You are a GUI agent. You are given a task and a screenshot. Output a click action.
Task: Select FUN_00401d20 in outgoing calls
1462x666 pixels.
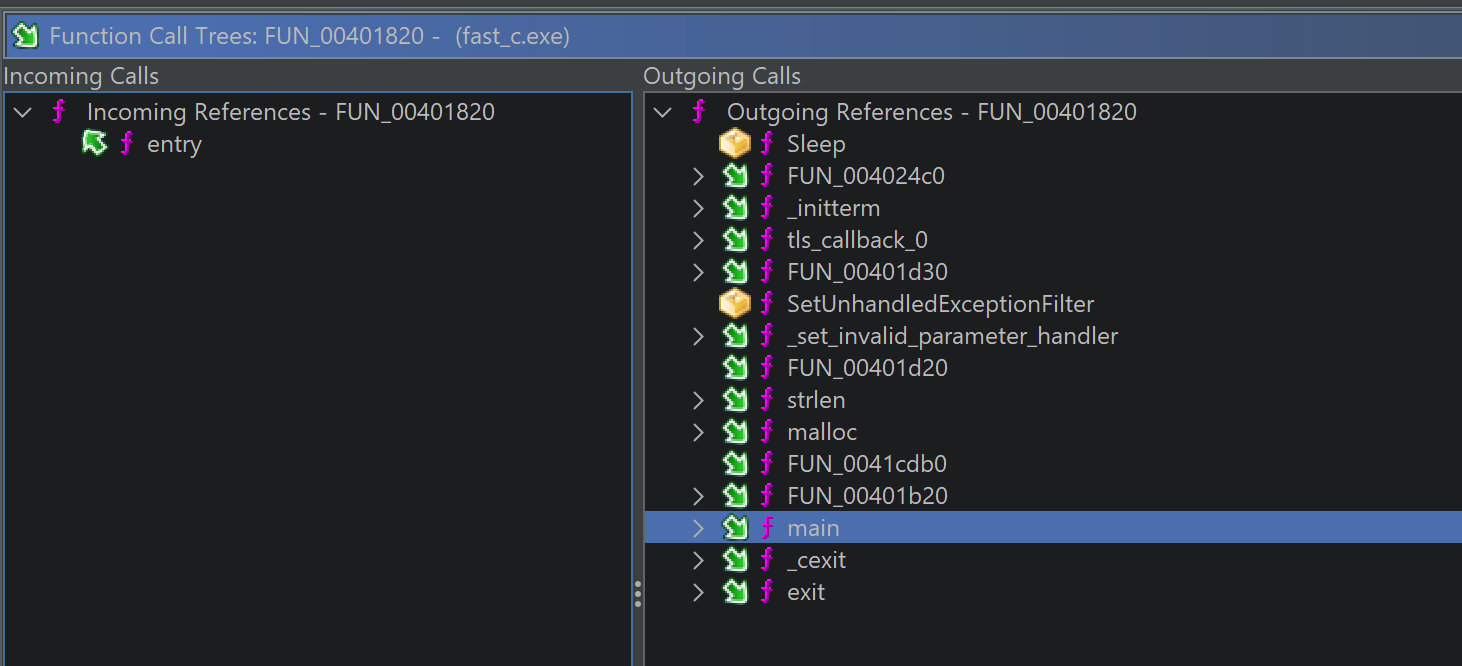coord(867,369)
